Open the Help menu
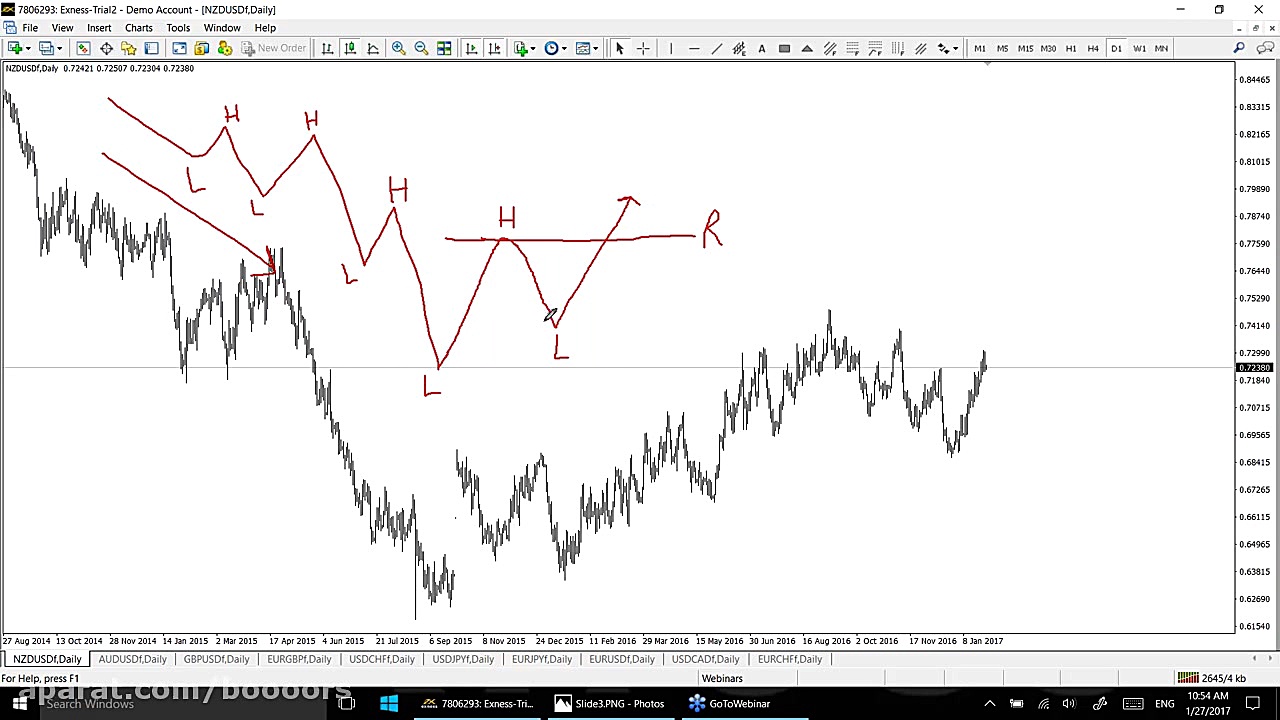The height and width of the screenshot is (720, 1280). pyautogui.click(x=265, y=28)
